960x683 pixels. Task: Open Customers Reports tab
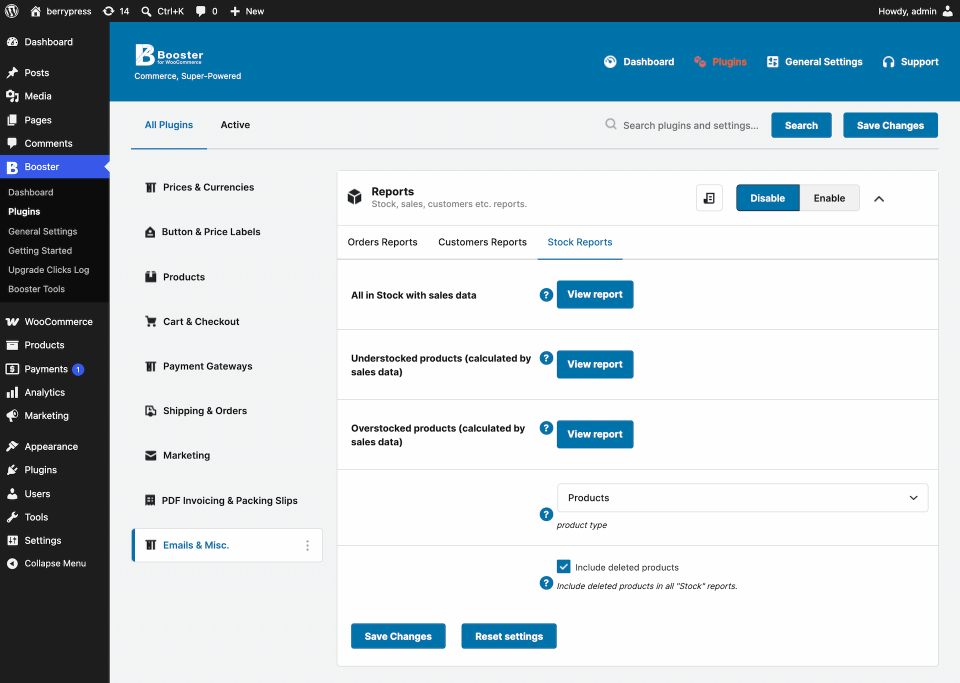click(482, 242)
